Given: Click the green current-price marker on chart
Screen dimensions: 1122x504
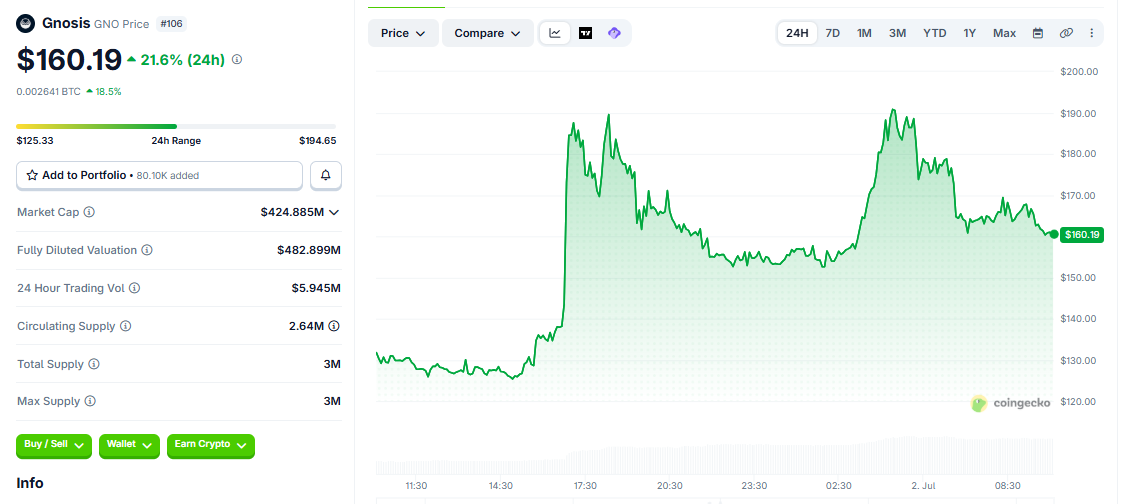Looking at the screenshot, I should [x=1054, y=234].
